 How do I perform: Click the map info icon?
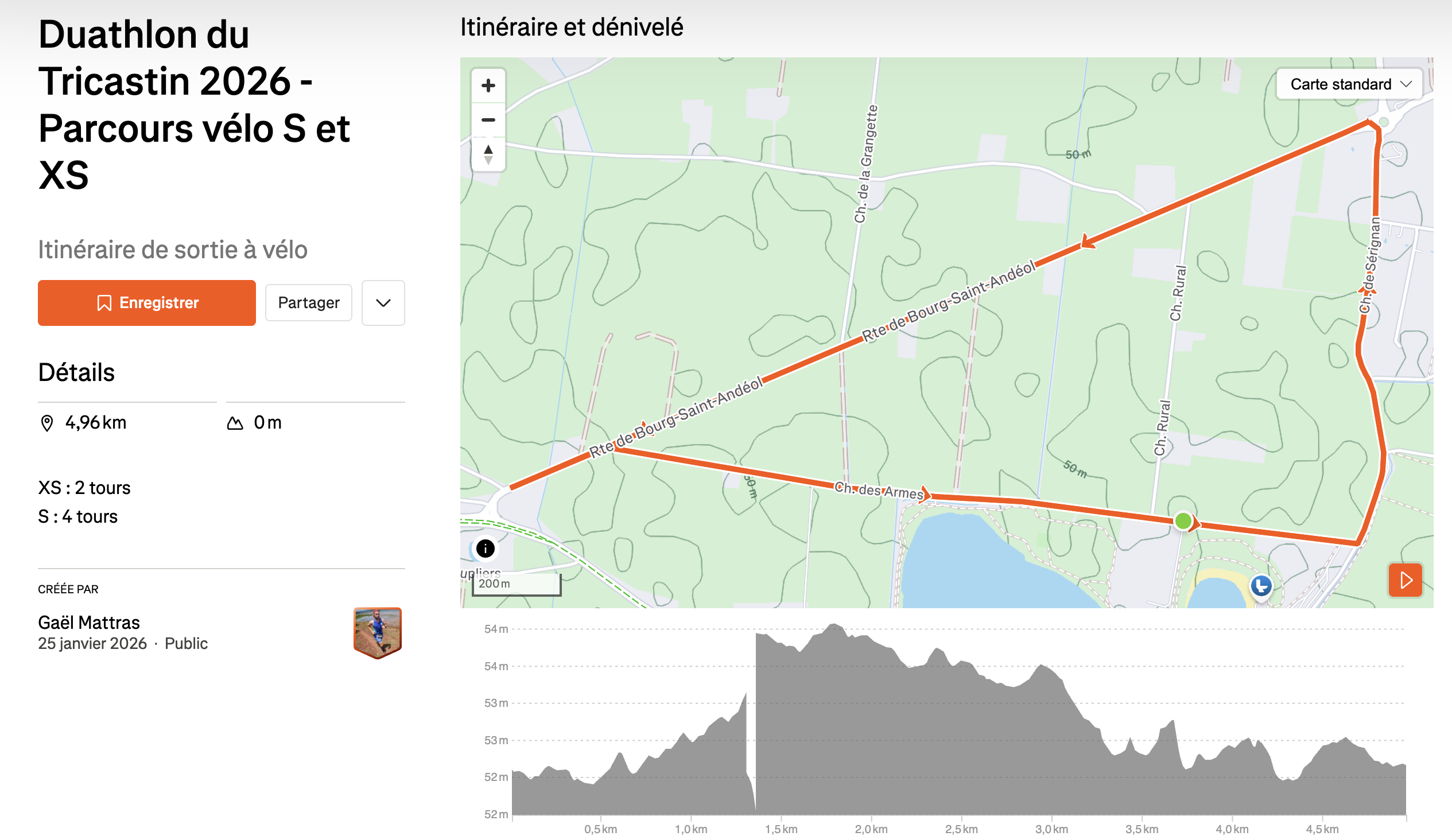pyautogui.click(x=485, y=548)
